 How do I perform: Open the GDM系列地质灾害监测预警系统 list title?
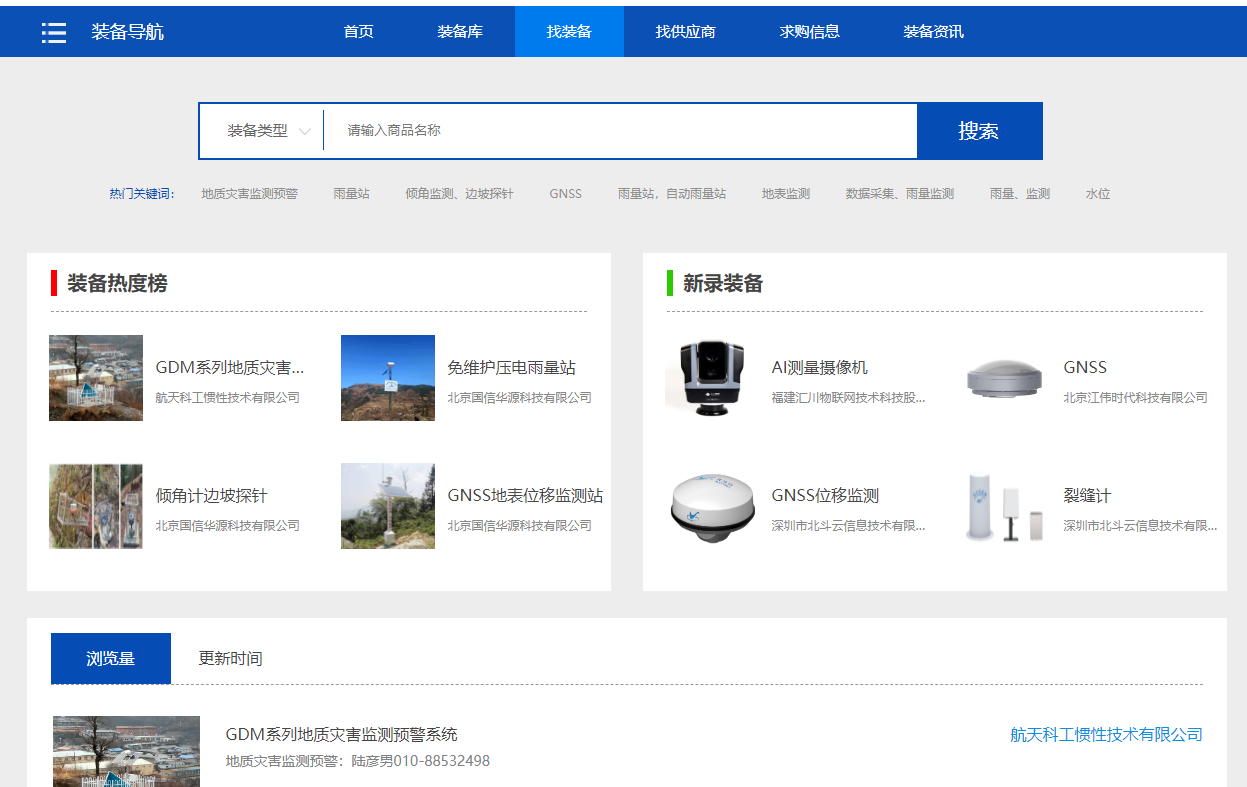[341, 735]
